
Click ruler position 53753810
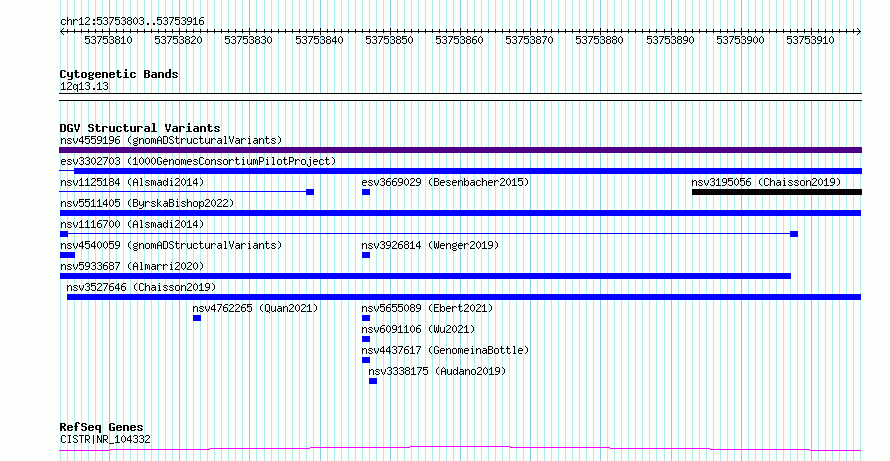tap(108, 40)
